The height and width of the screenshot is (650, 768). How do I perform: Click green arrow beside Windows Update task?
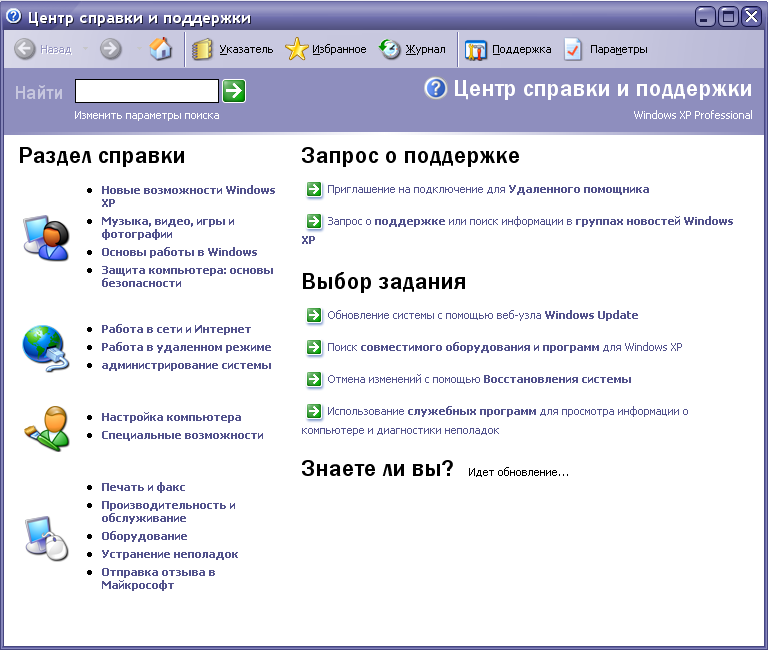pos(314,315)
